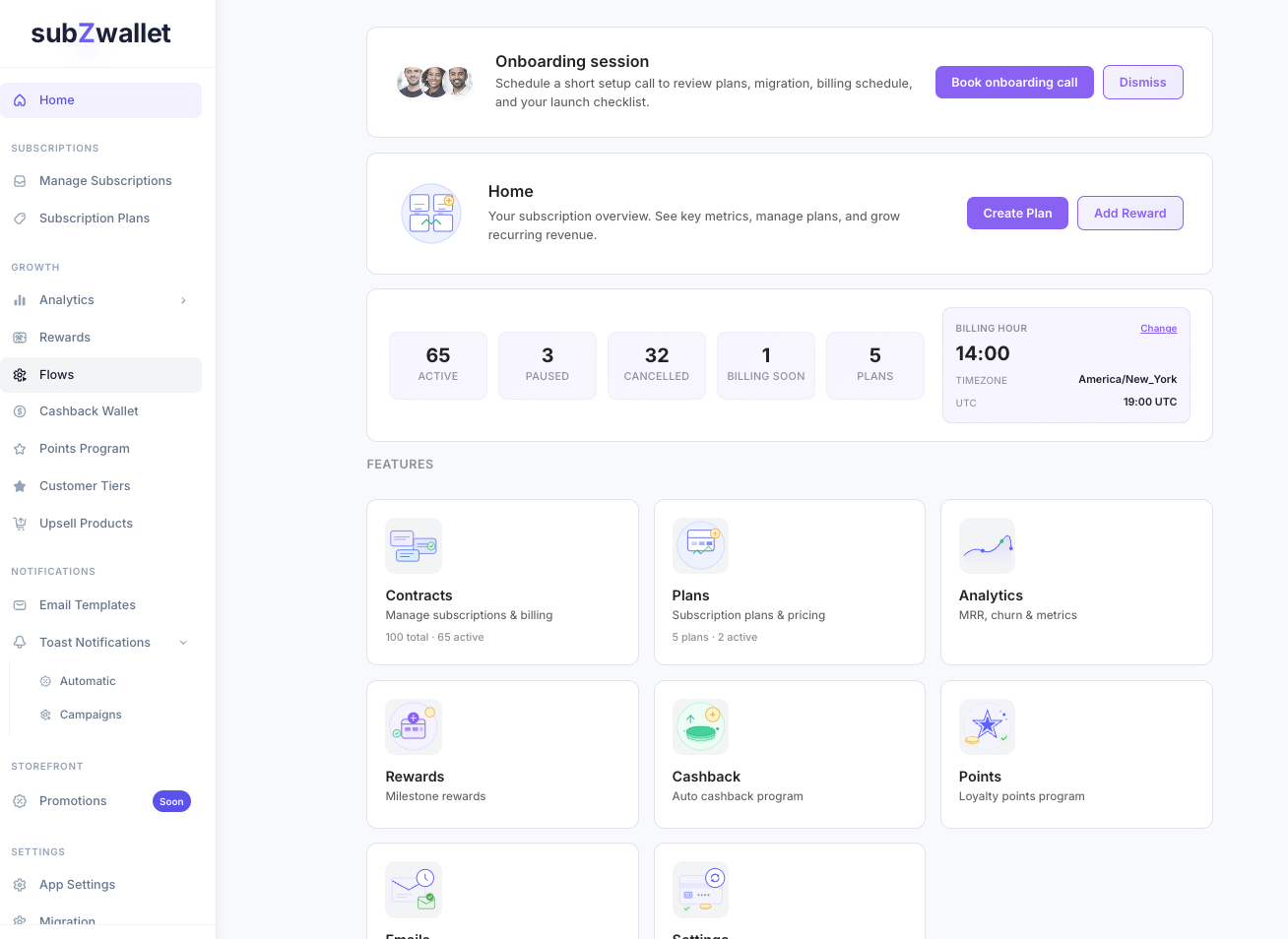This screenshot has height=939, width=1288.
Task: Open Campaigns under Toast Notifications
Action: [91, 715]
